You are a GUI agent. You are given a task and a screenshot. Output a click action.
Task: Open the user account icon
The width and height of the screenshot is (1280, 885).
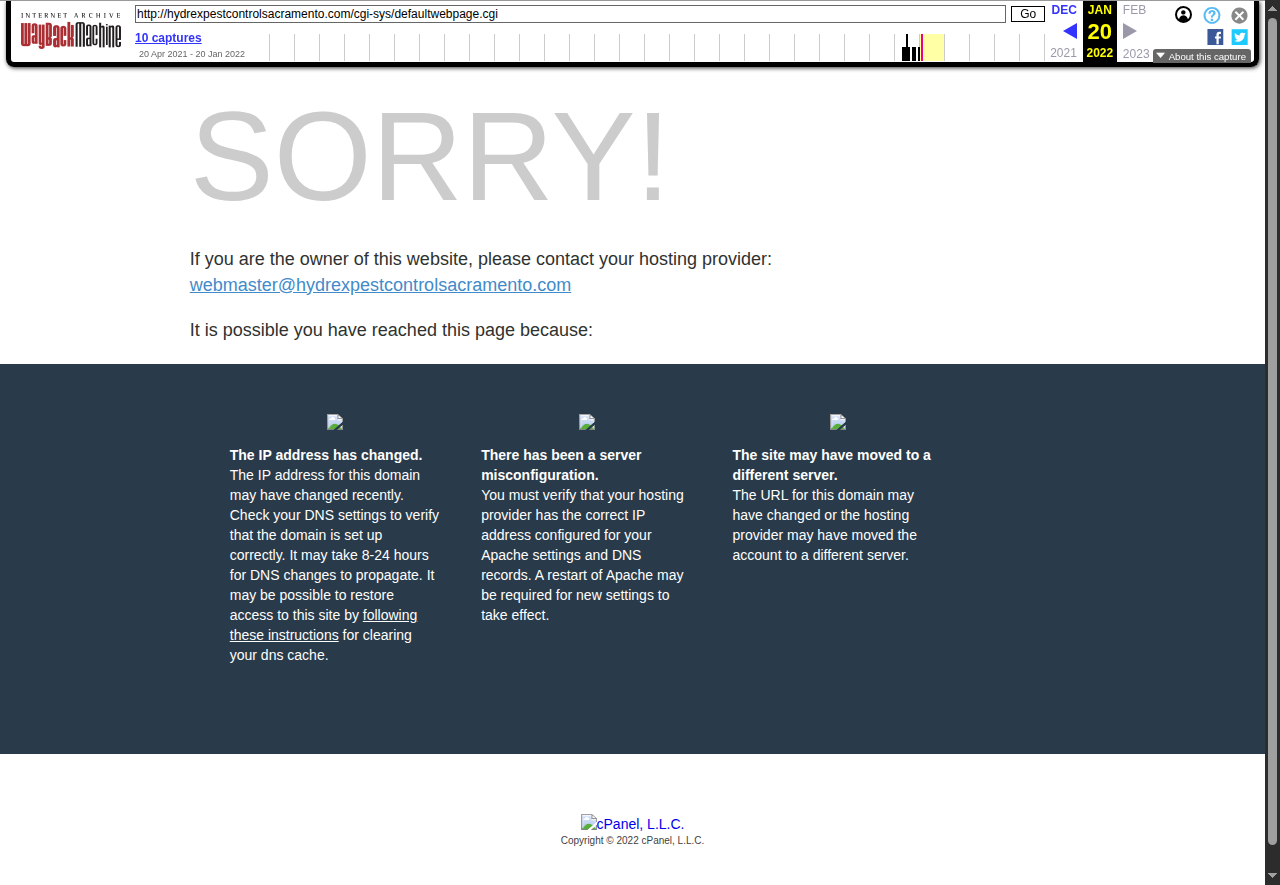point(1183,15)
